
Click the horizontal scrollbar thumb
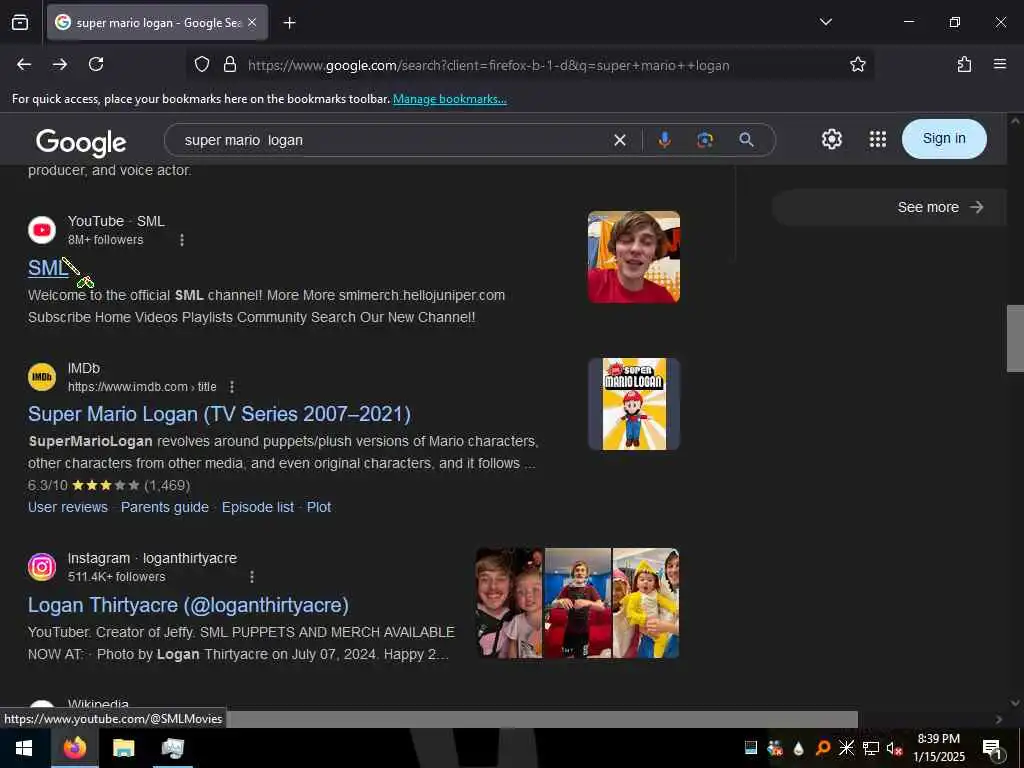[x=542, y=719]
